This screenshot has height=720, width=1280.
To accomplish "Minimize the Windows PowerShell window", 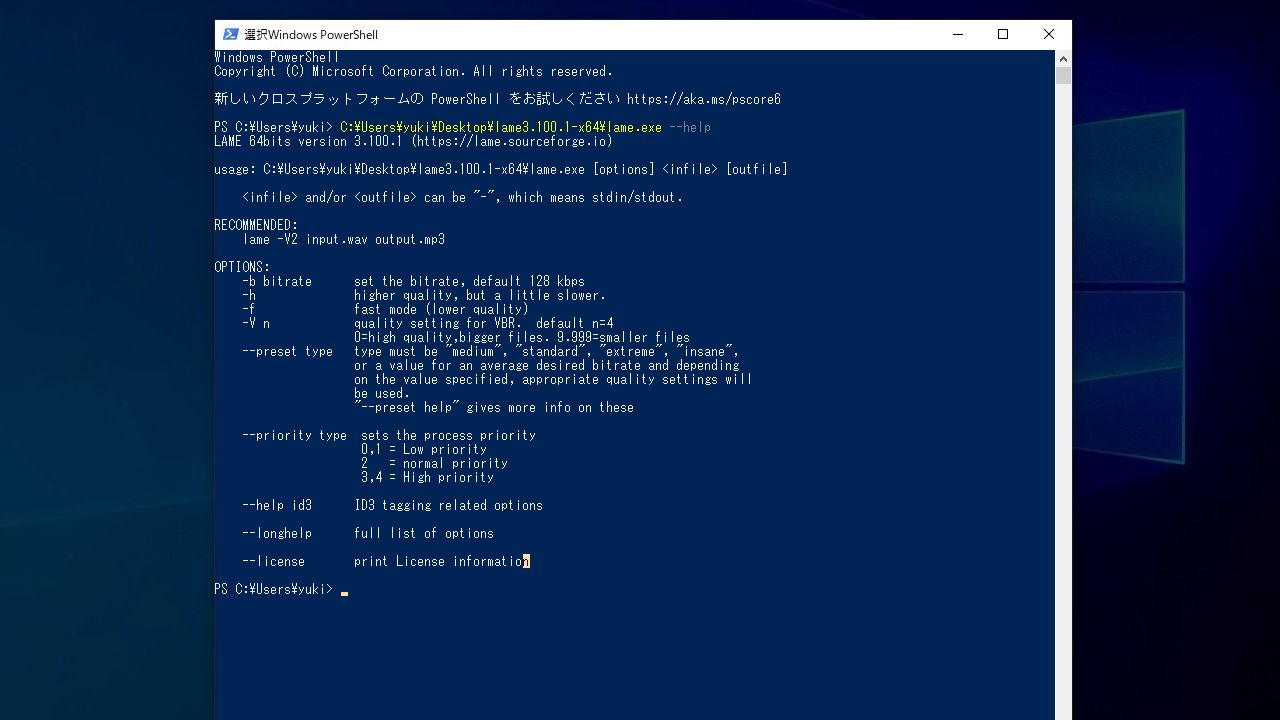I will click(958, 34).
